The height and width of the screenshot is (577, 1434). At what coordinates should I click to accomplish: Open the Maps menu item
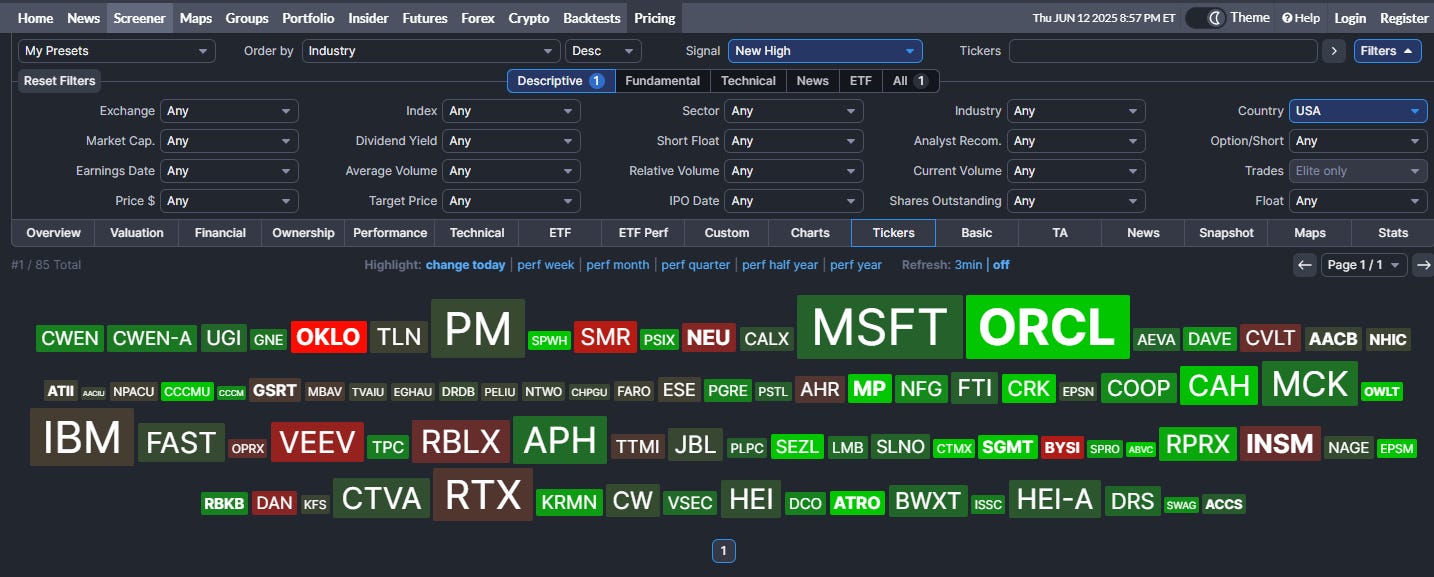click(x=196, y=18)
